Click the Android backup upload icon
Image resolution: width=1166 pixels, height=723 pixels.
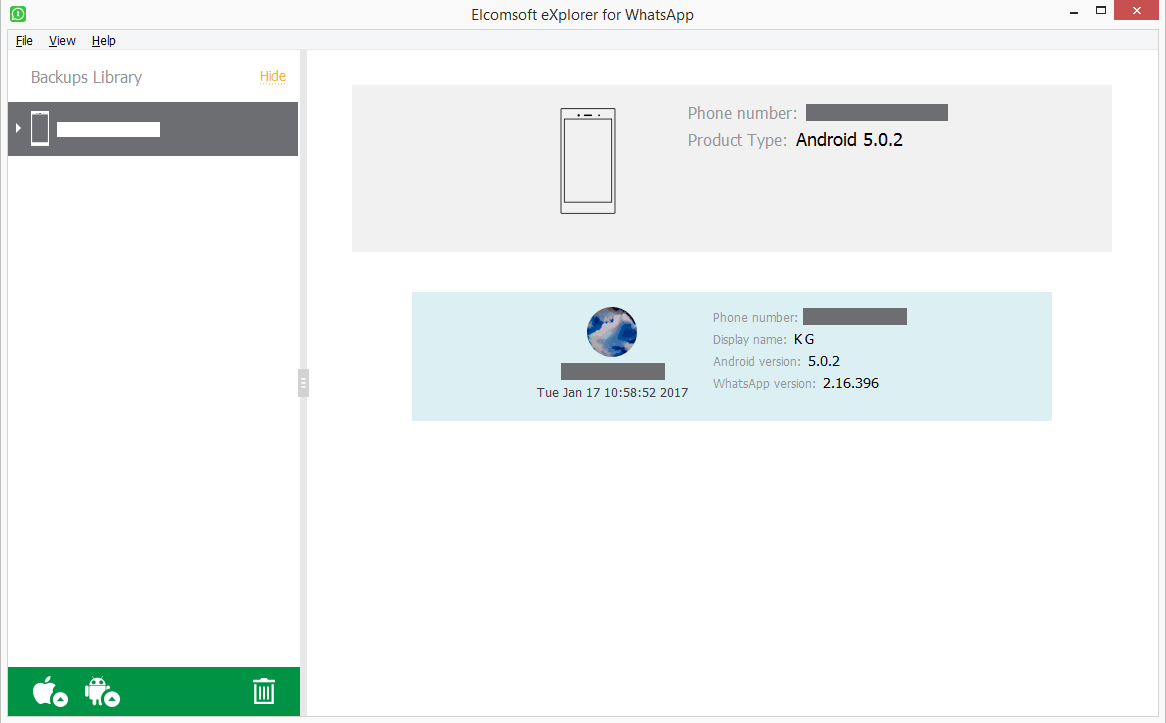click(x=101, y=691)
